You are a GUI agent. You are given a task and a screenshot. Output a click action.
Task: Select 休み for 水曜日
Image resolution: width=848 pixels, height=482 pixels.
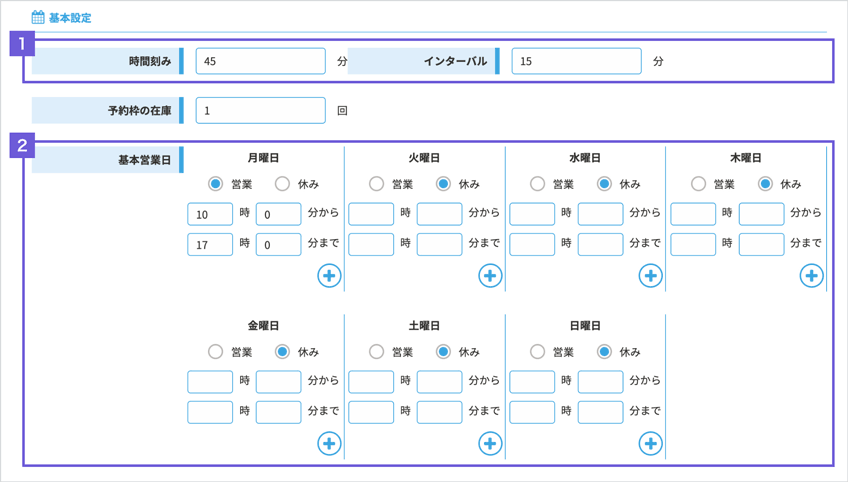[604, 184]
